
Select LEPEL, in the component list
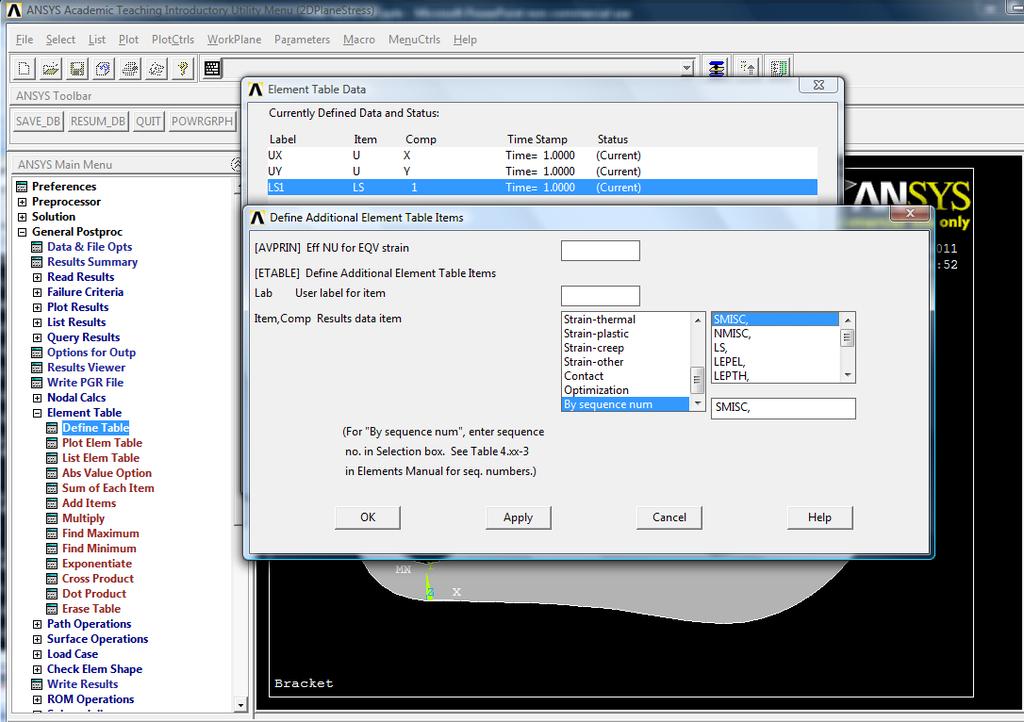click(x=775, y=362)
